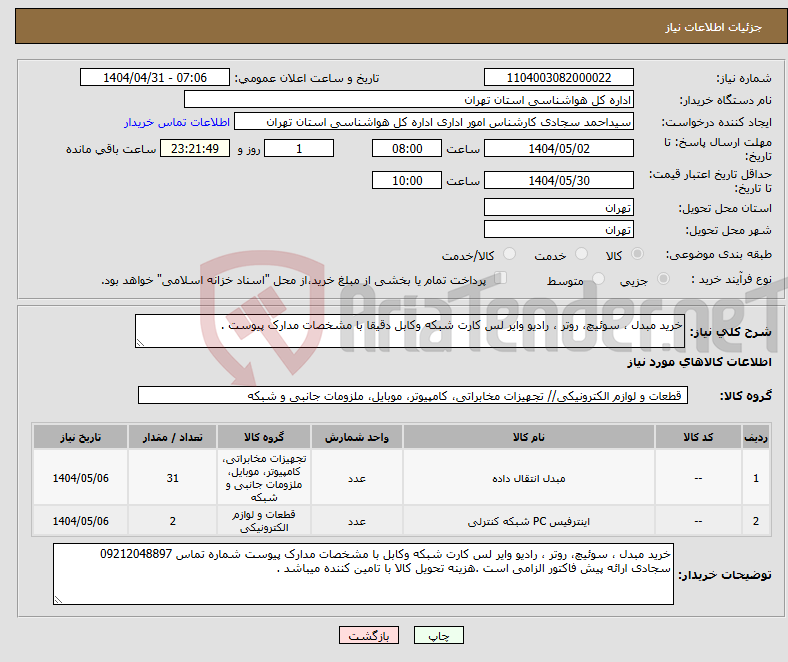The image size is (788, 662).
Task: Click the resize handle of description textarea
Action: [x=140, y=343]
